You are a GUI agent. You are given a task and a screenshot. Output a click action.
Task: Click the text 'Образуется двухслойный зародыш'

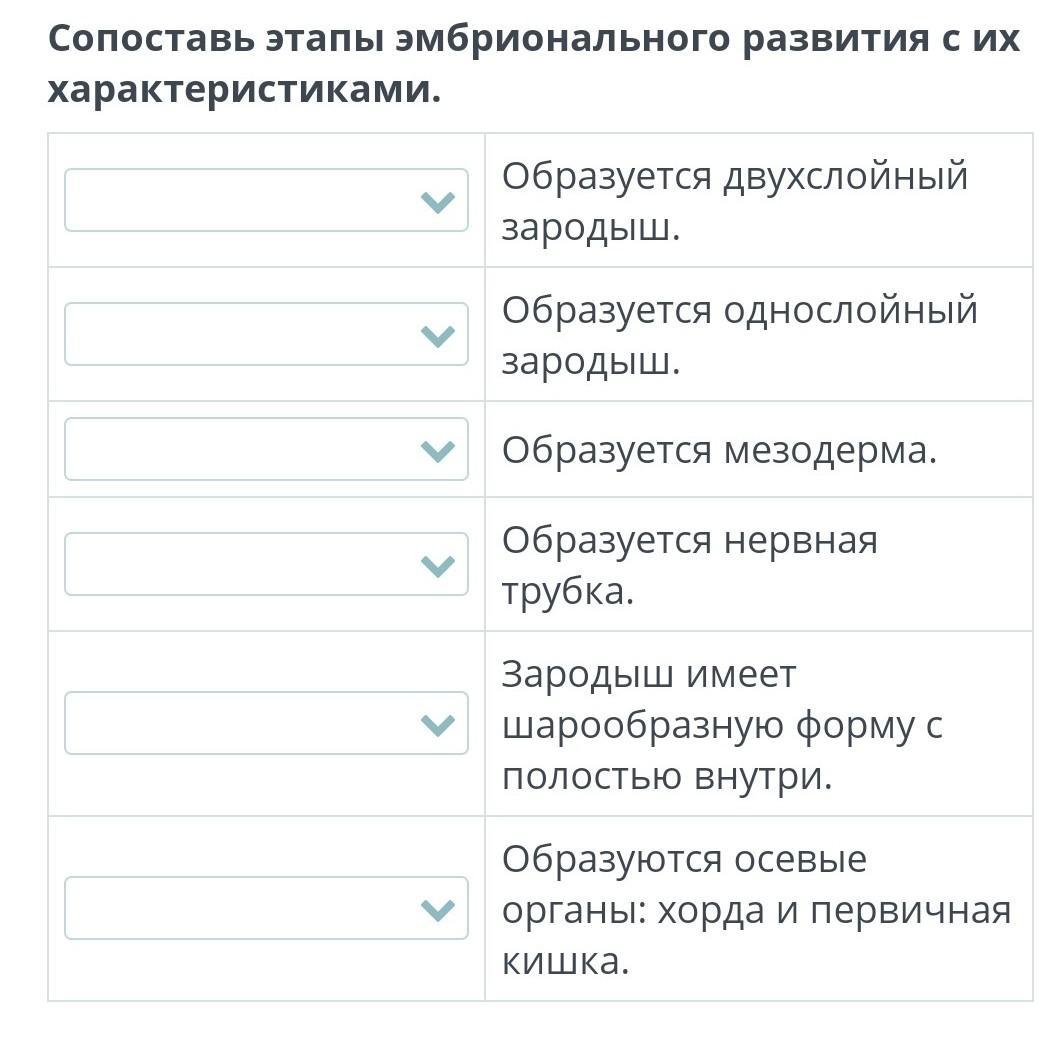[735, 201]
